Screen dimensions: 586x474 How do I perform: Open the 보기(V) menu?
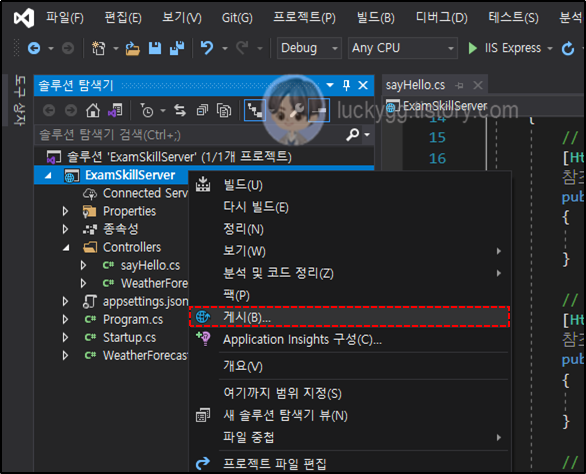pyautogui.click(x=182, y=18)
